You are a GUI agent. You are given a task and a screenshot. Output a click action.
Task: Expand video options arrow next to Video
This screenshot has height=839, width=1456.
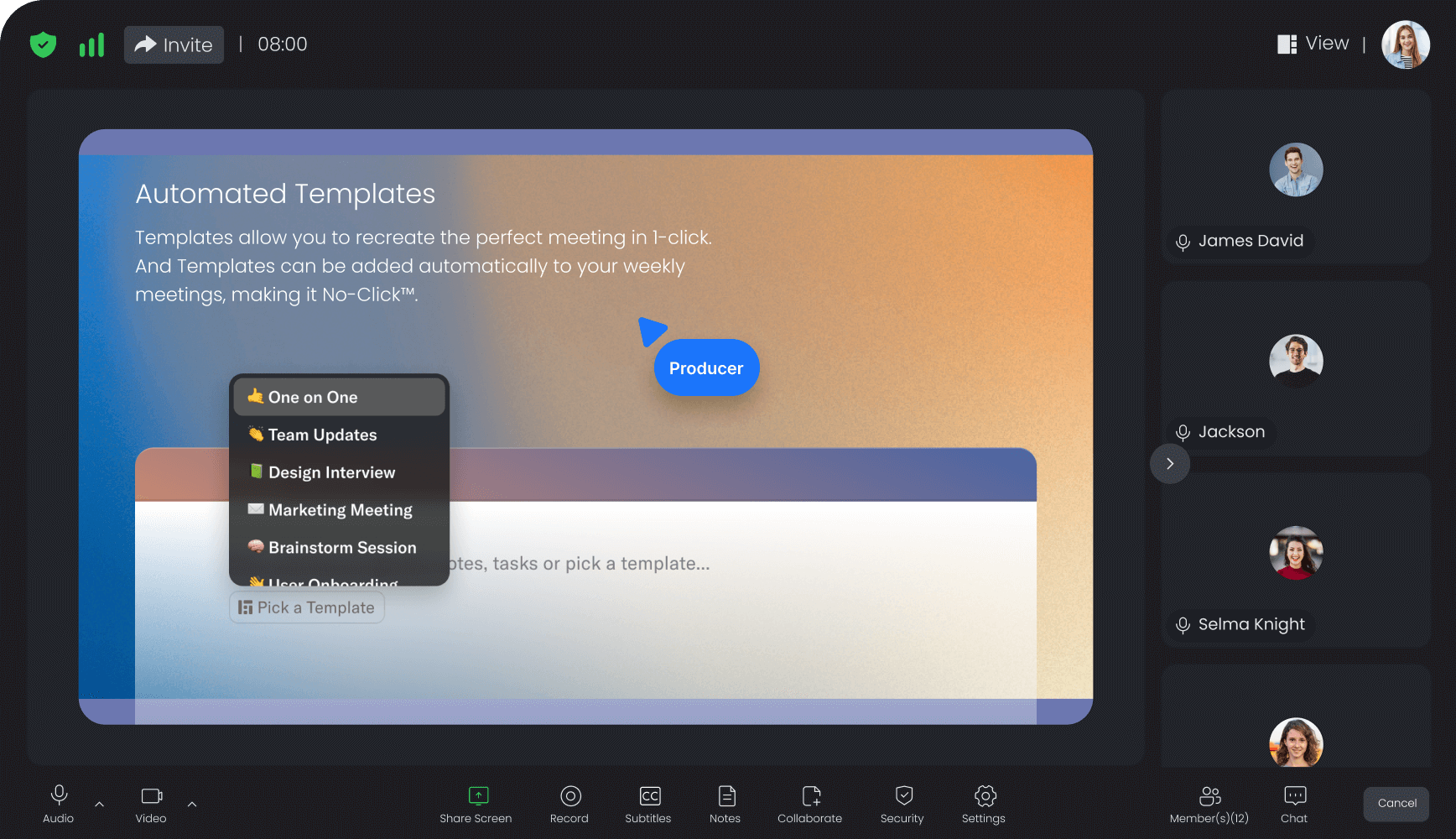pos(192,804)
